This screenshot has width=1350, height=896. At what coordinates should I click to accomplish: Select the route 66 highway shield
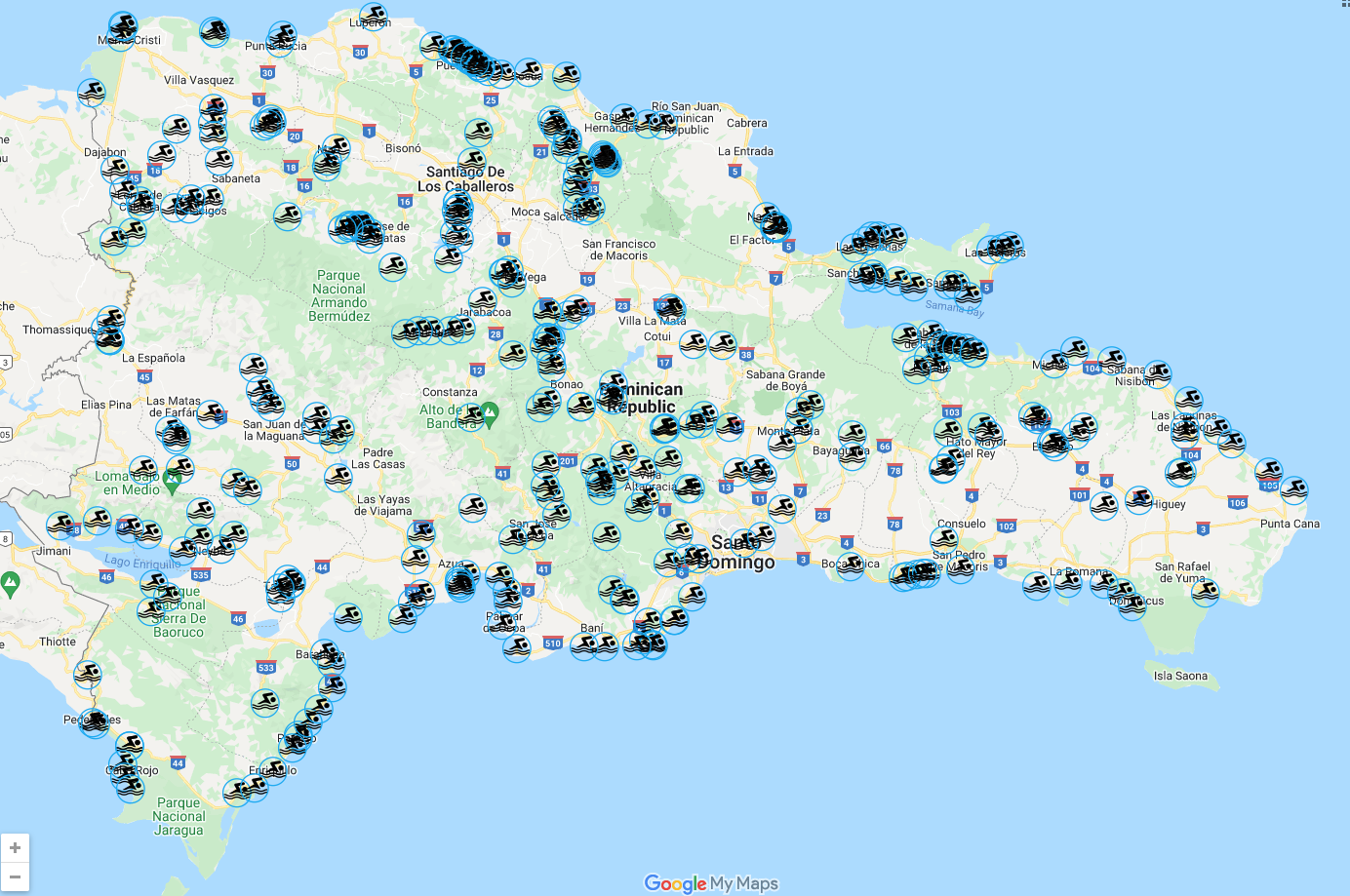pyautogui.click(x=884, y=446)
